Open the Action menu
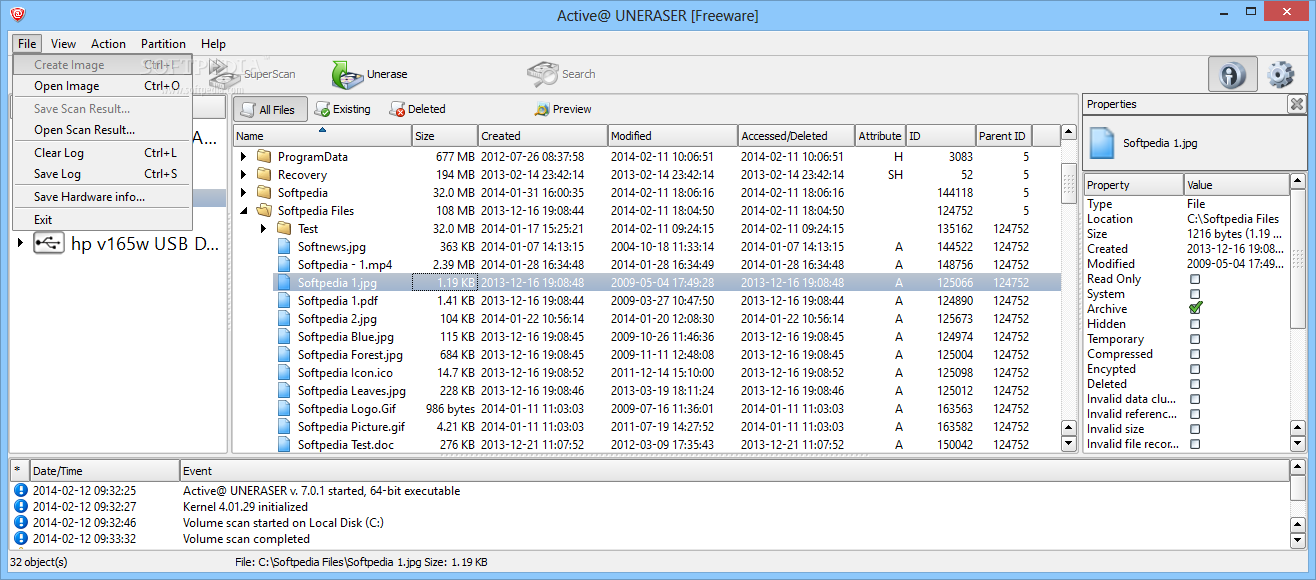 [108, 44]
